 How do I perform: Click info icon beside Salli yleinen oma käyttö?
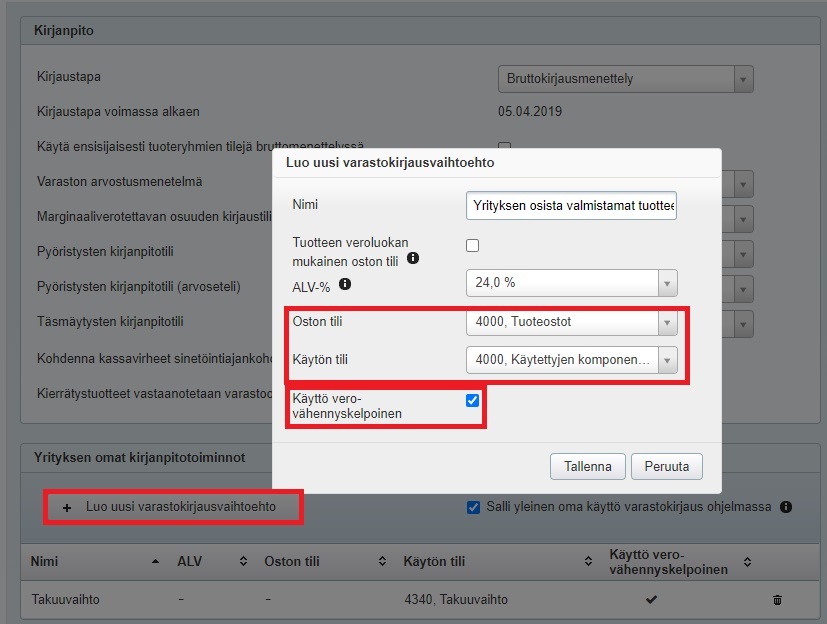click(x=786, y=507)
